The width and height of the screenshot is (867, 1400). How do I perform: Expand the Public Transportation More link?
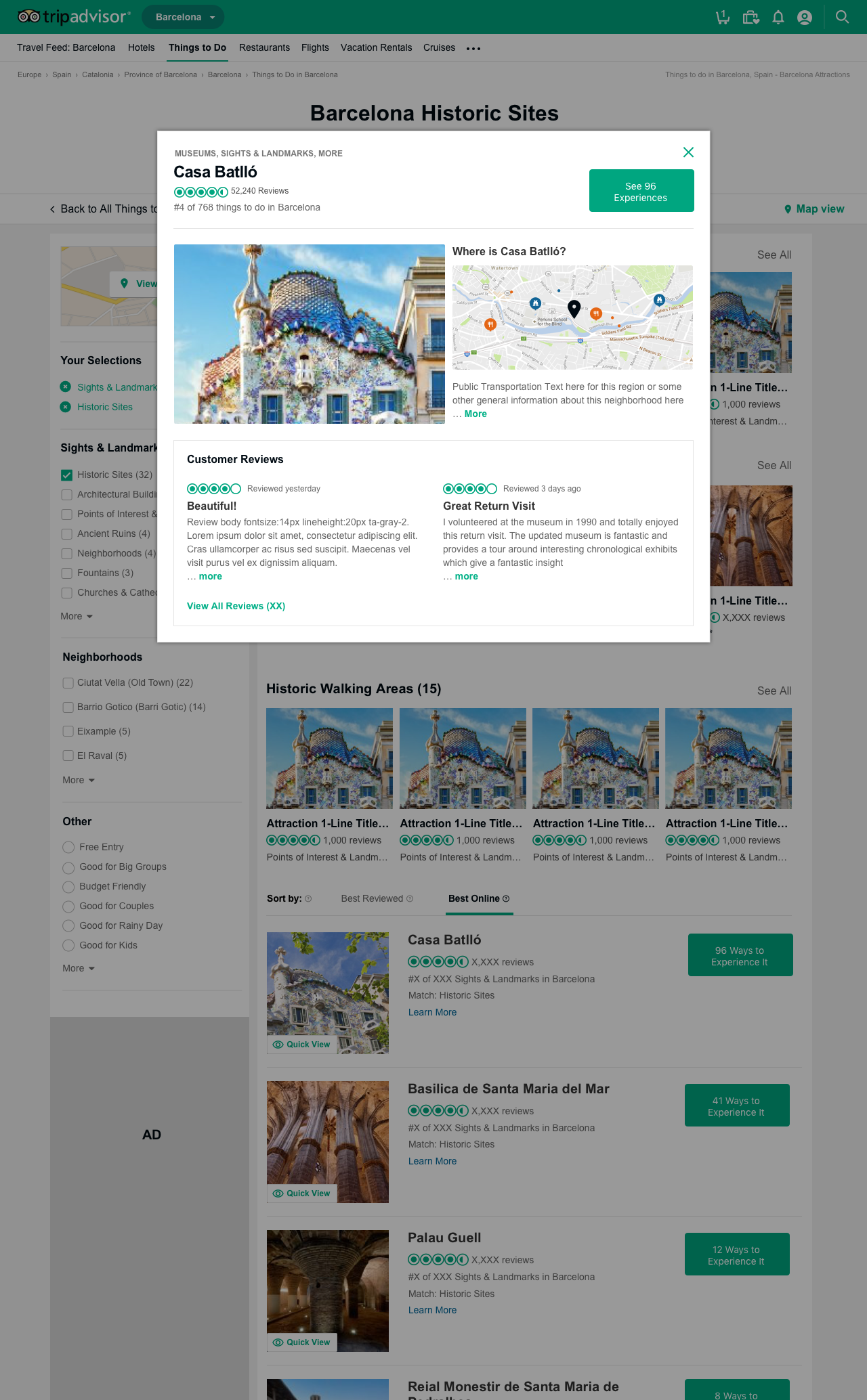475,414
